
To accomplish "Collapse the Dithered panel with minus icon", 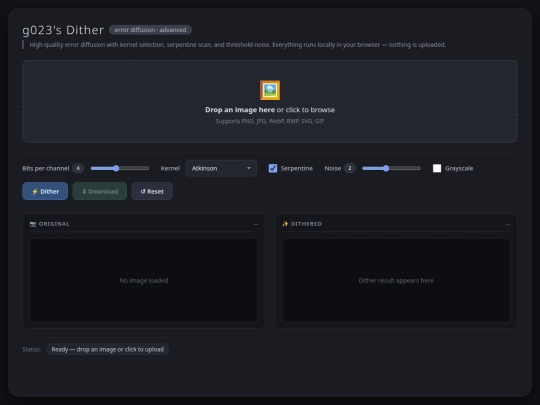I will (508, 224).
